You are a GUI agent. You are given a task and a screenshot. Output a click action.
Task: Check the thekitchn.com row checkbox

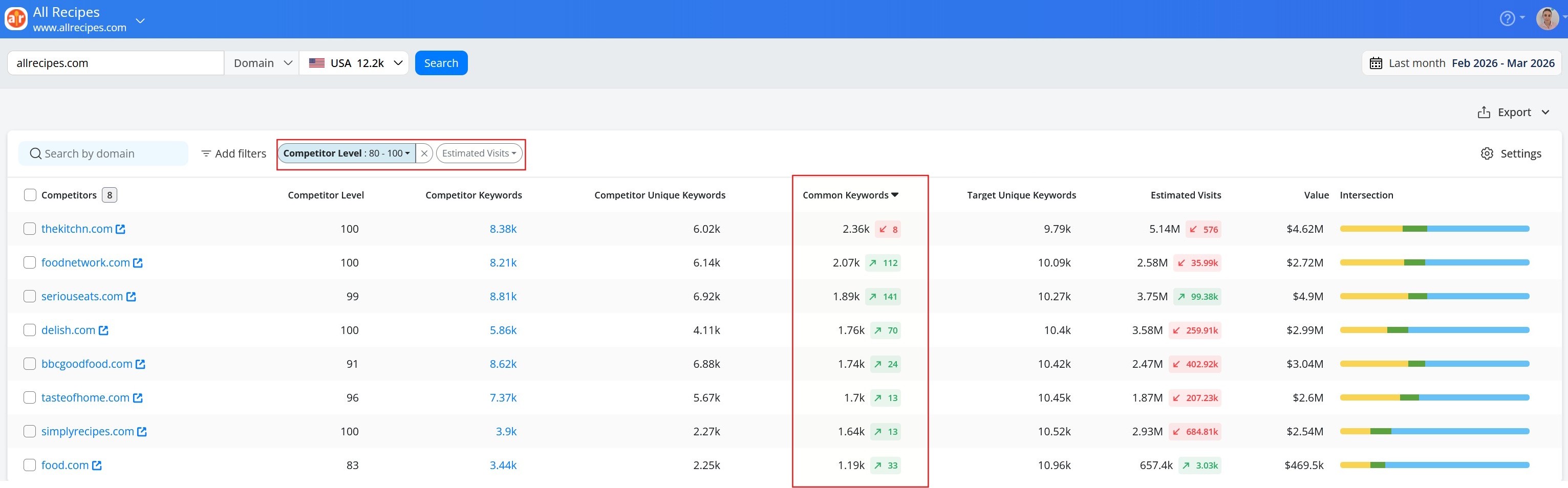[30, 229]
